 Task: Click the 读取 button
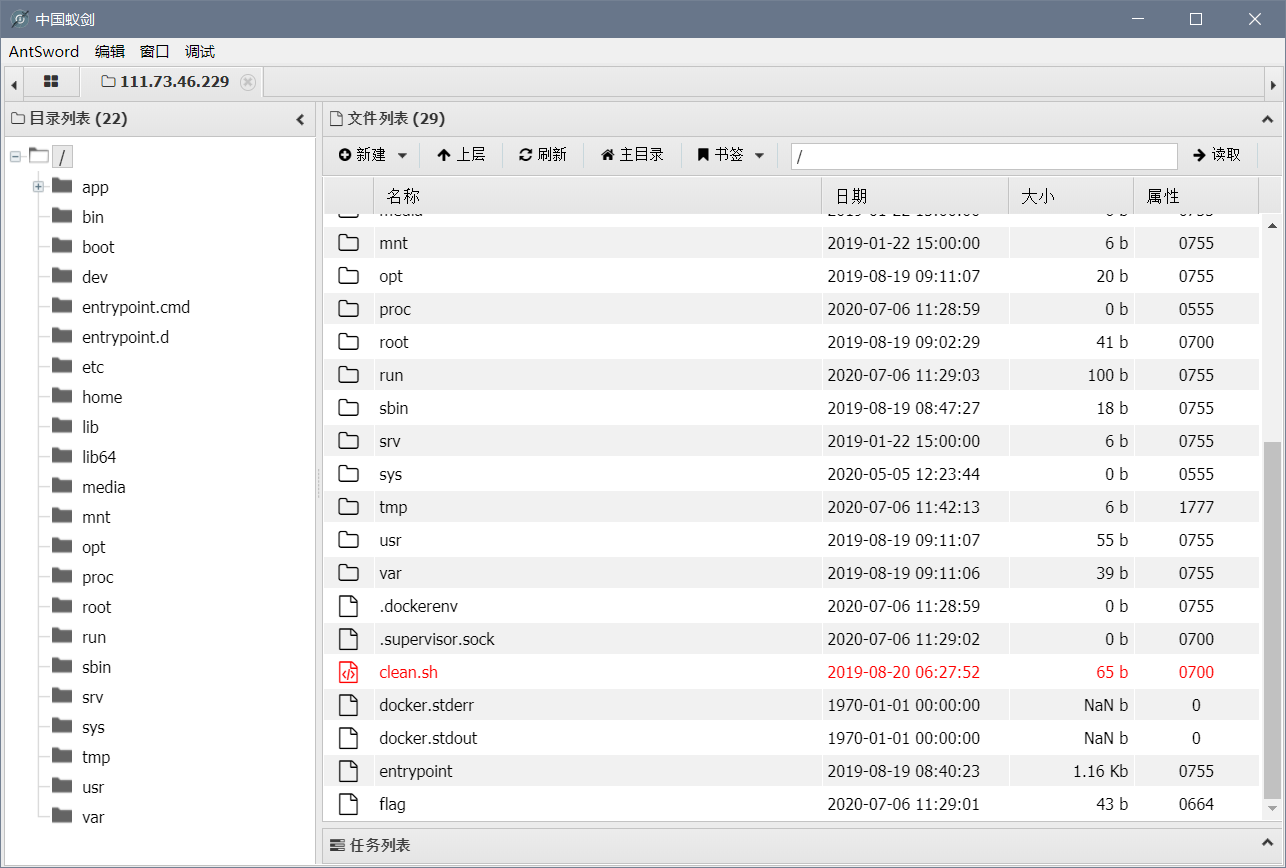pyautogui.click(x=1217, y=155)
